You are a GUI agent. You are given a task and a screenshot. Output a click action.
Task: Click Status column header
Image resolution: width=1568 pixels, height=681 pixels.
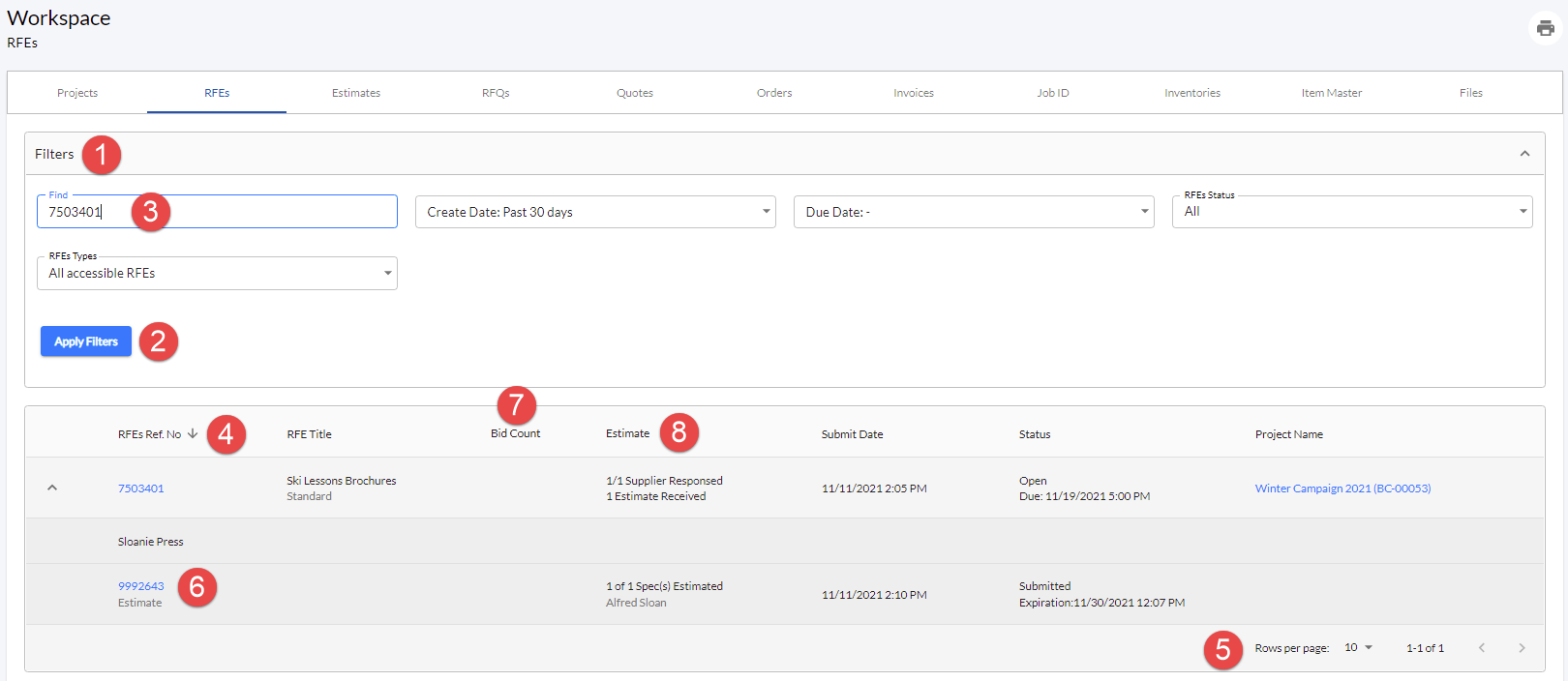point(1035,434)
